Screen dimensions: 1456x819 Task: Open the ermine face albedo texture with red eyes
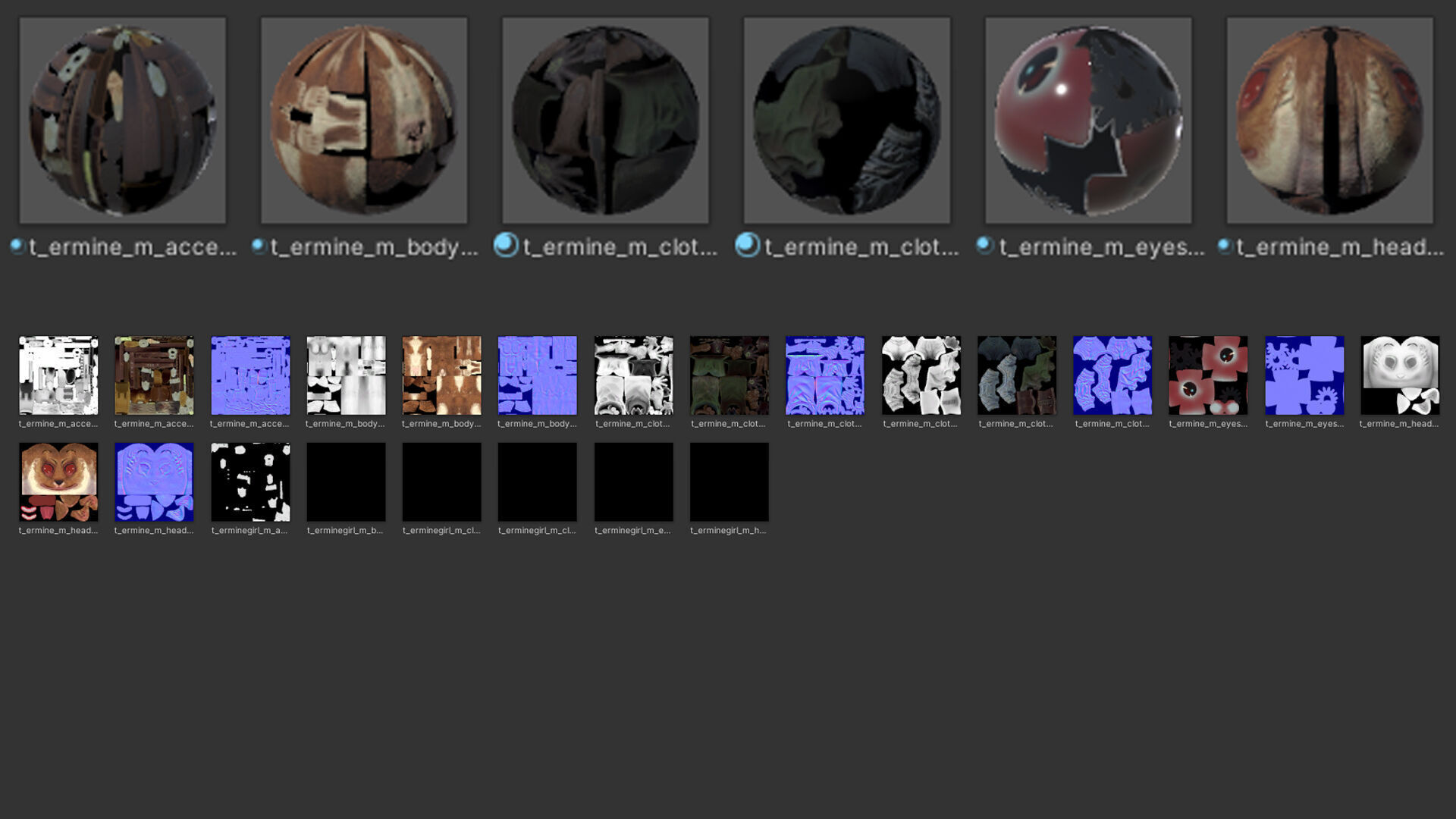[58, 482]
